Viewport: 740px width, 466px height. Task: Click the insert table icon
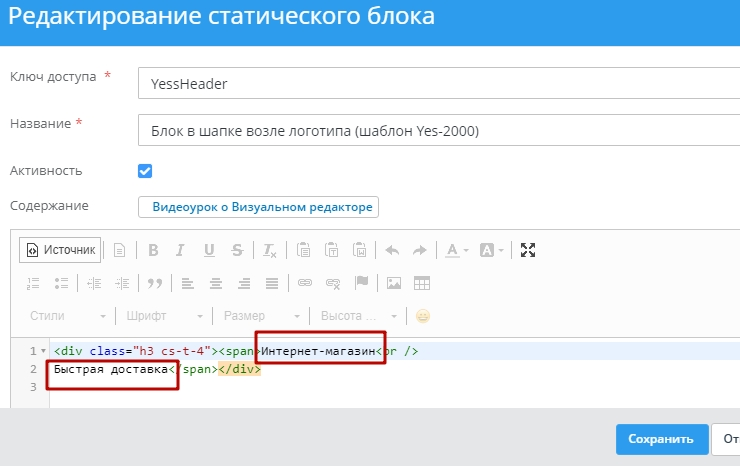[422, 283]
